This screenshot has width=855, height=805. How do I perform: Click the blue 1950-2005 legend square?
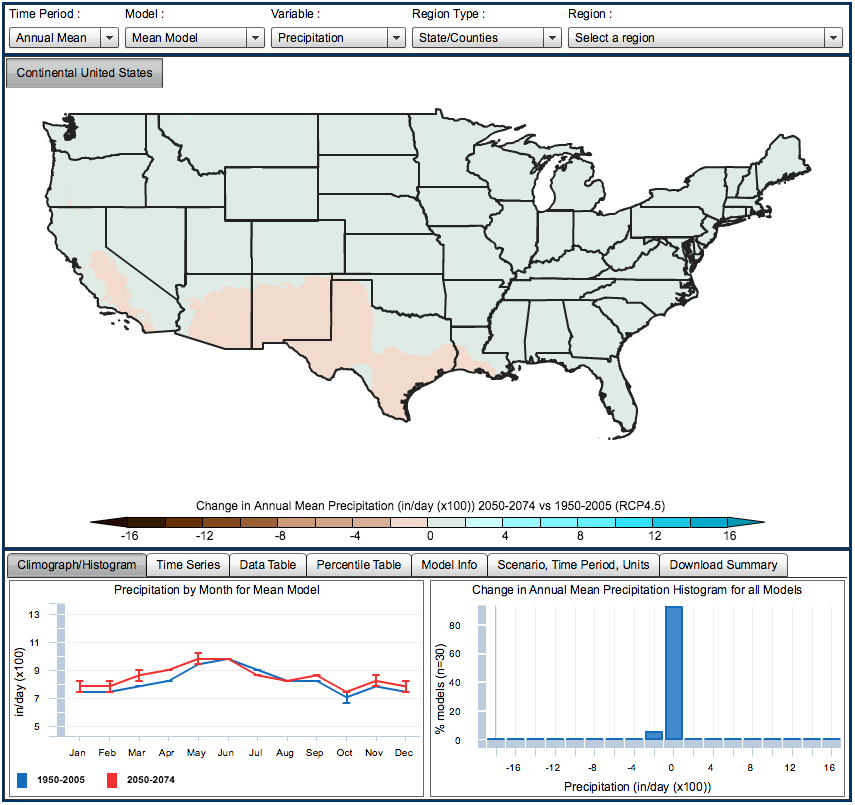(x=23, y=779)
